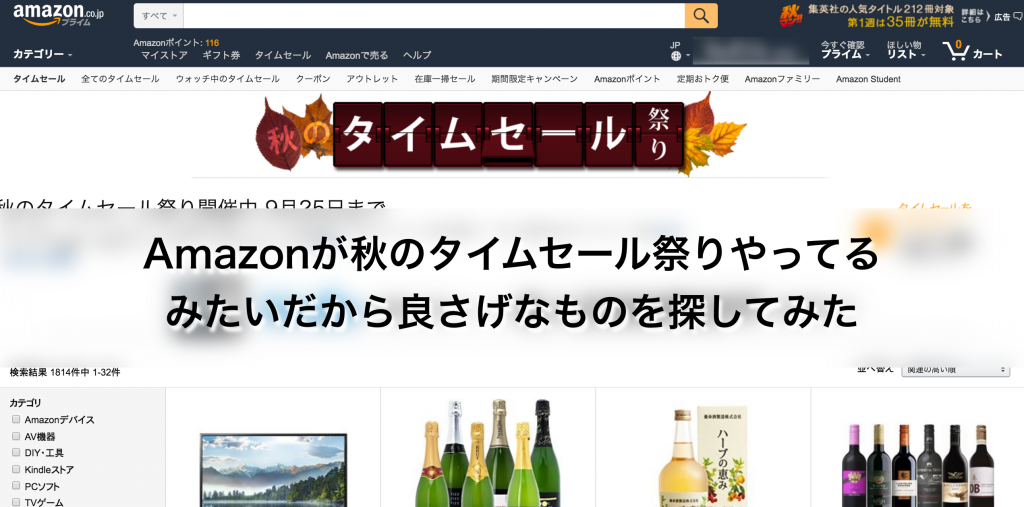The height and width of the screenshot is (507, 1024).
Task: Open the 並べ替え sort order dropdown
Action: [x=955, y=369]
